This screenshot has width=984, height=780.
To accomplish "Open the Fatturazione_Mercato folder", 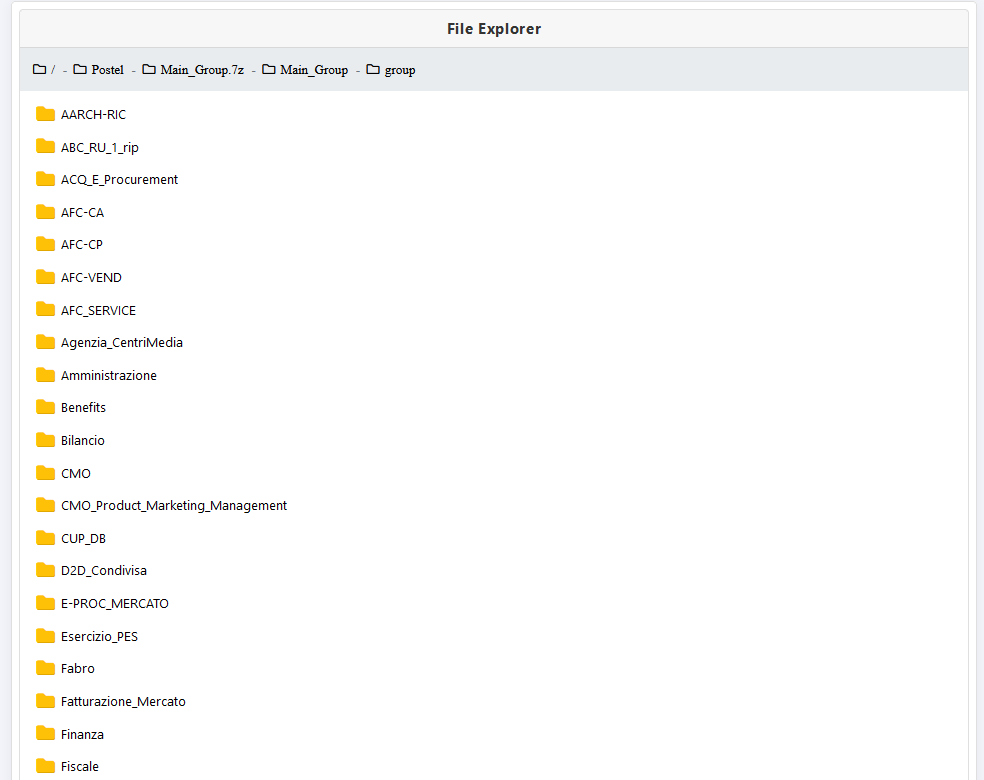I will pos(123,702).
